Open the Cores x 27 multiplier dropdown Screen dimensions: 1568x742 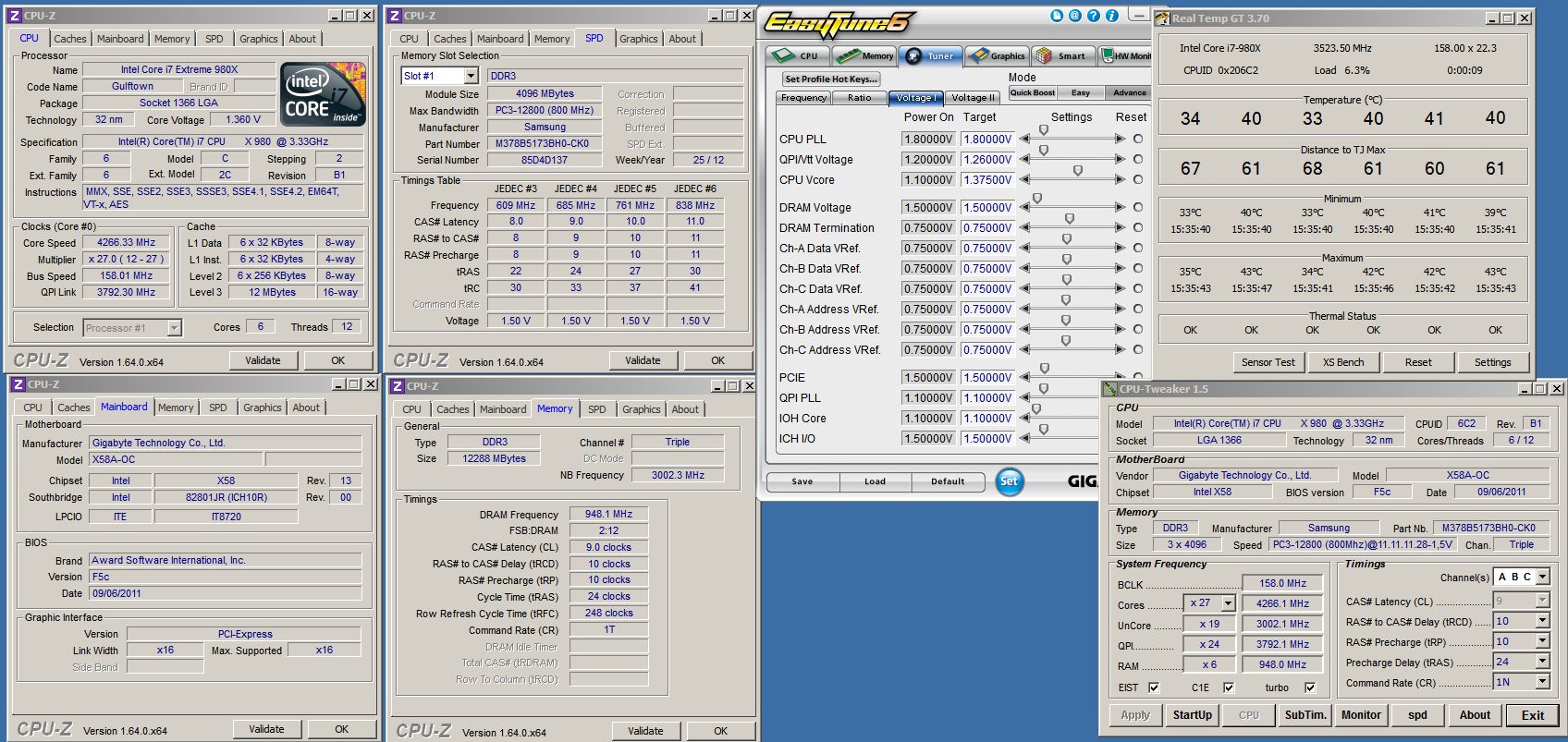tap(1228, 603)
